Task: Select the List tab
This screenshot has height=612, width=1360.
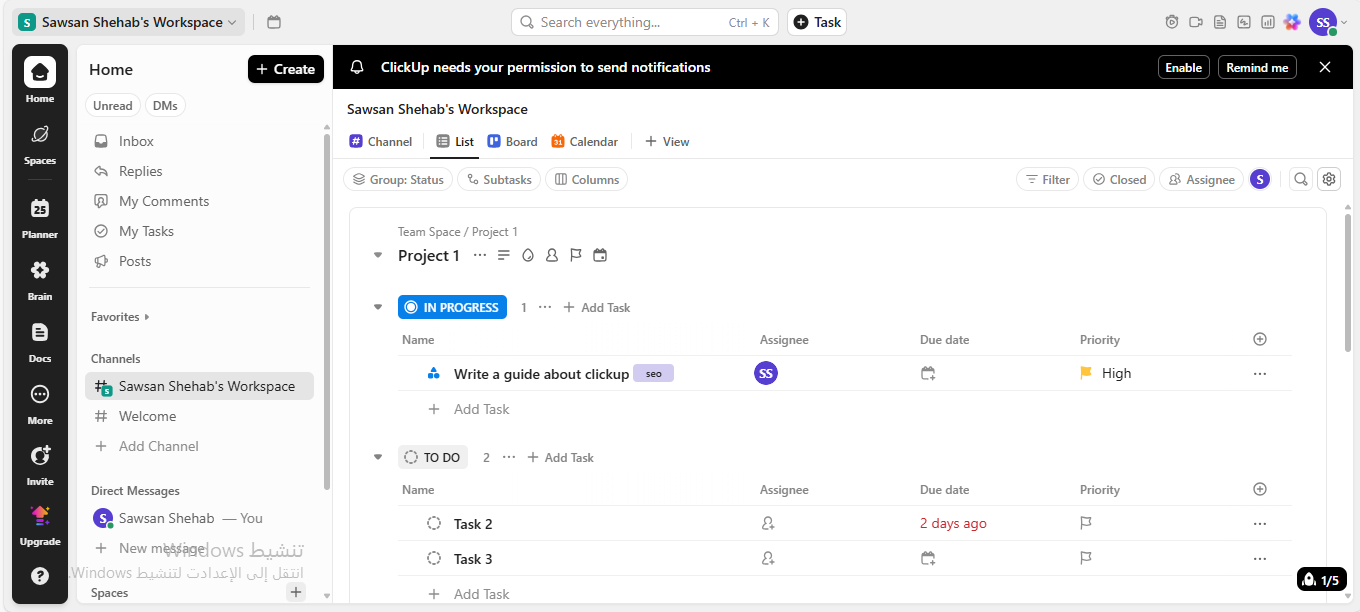Action: 455,141
